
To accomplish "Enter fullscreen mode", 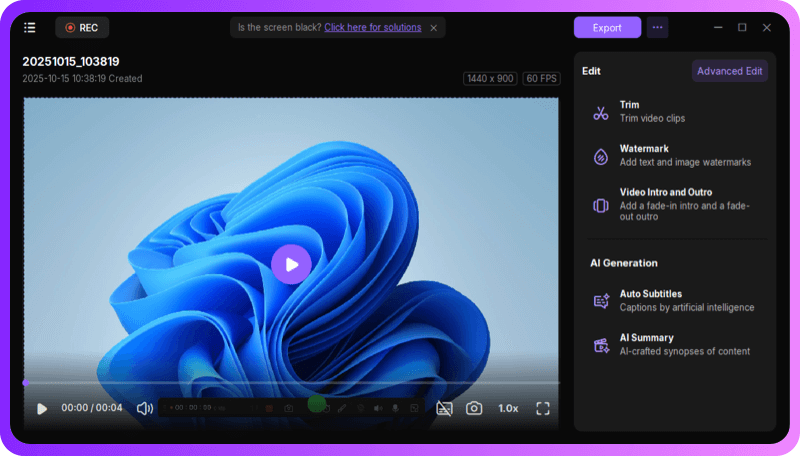I will 543,408.
